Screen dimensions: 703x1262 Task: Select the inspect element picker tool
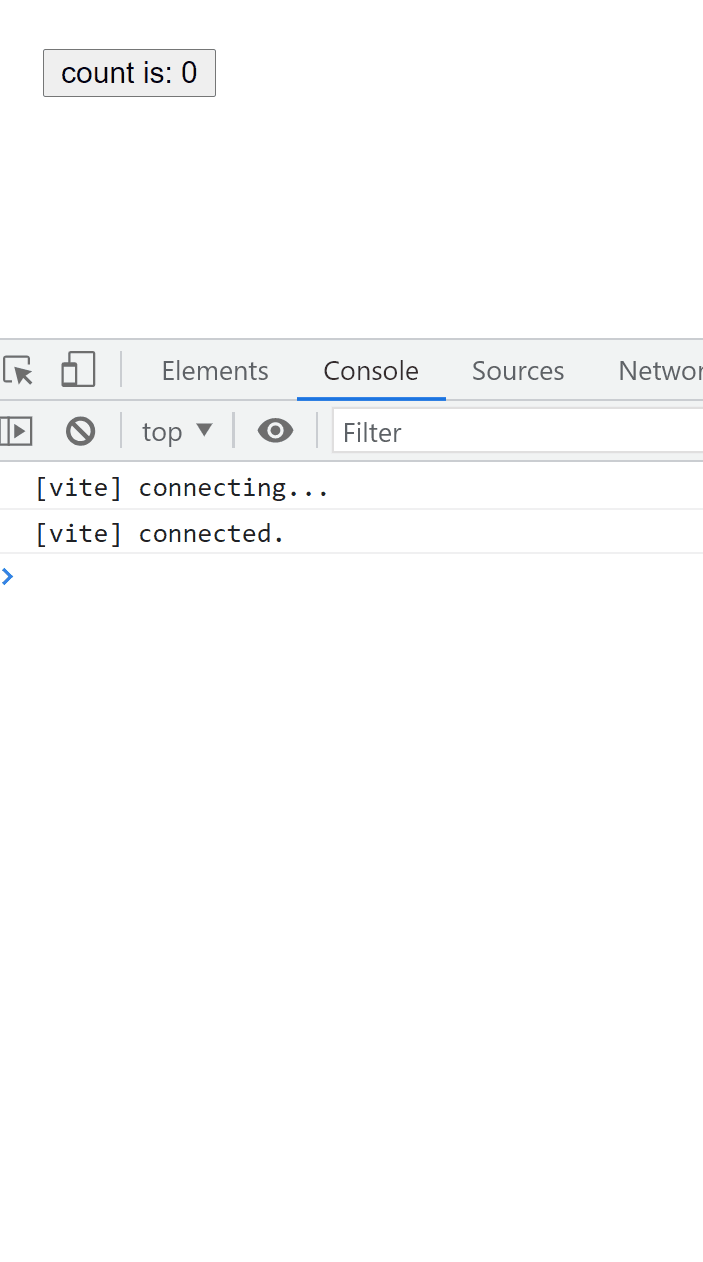tap(18, 370)
